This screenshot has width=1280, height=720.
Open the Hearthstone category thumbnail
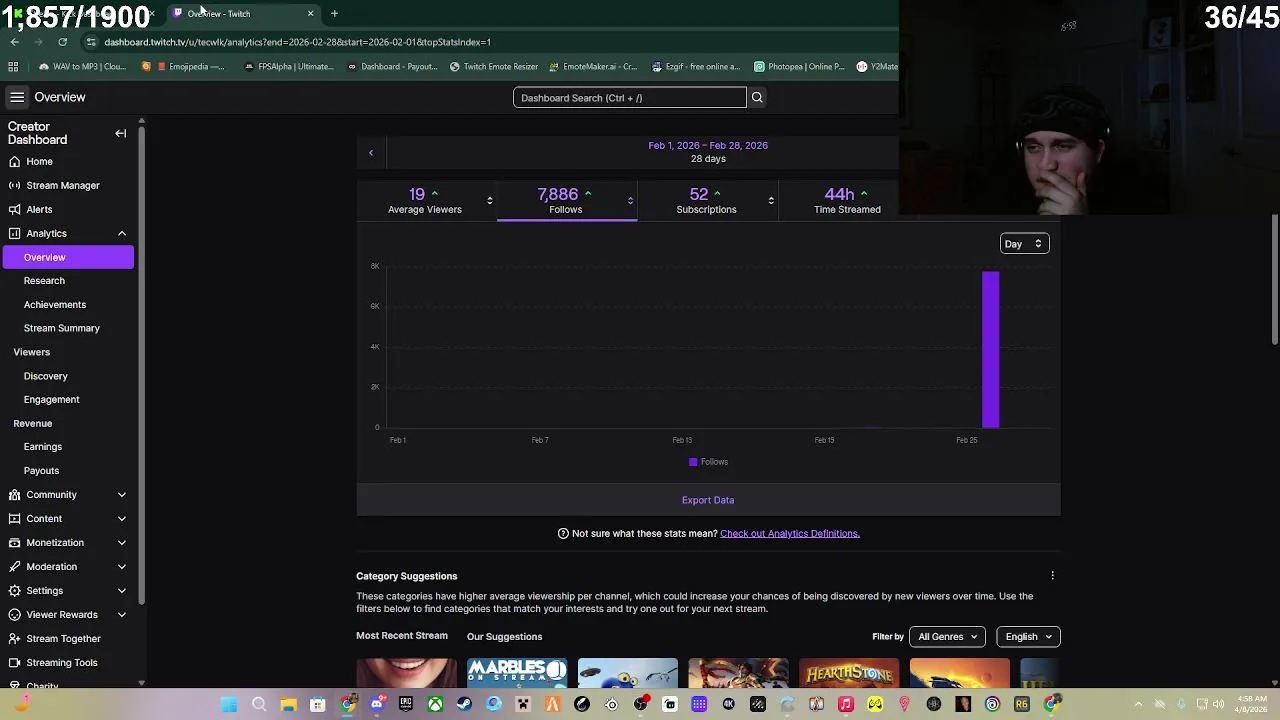[849, 673]
